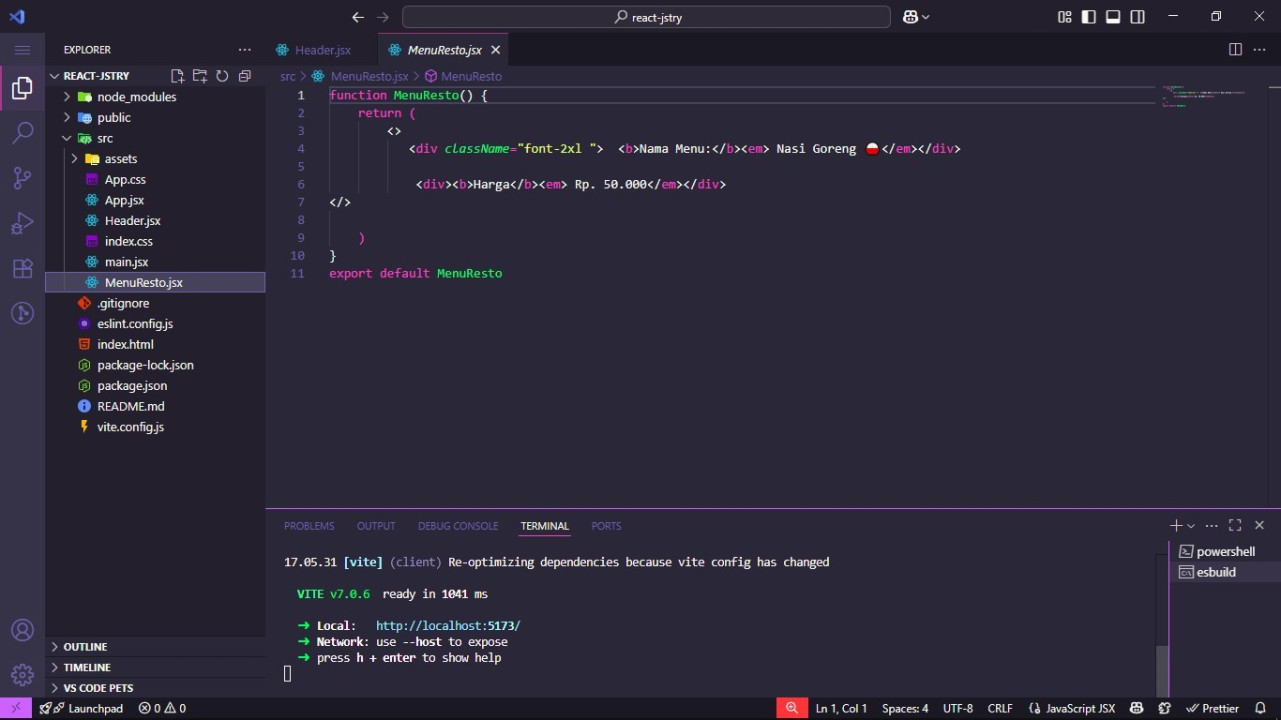Click the Prettier status bar button
Screen dimensions: 1281x720
1212,708
